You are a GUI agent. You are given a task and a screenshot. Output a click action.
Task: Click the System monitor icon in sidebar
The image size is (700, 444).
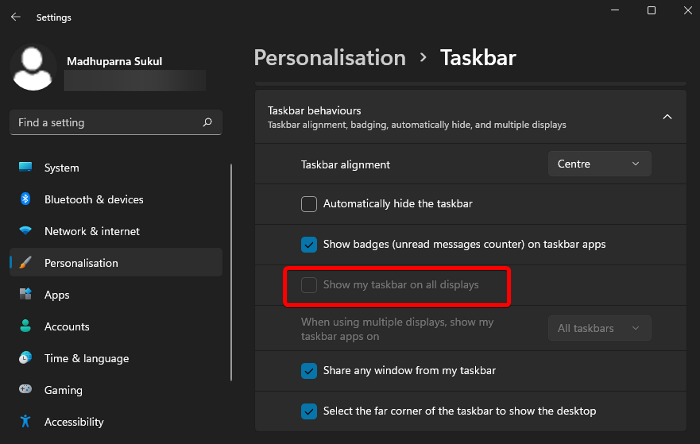point(25,168)
